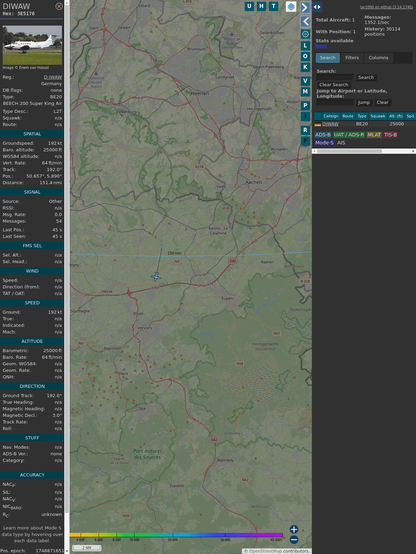This screenshot has height=554, width=416.
Task: Switch to the Filters tab
Action: 352,58
